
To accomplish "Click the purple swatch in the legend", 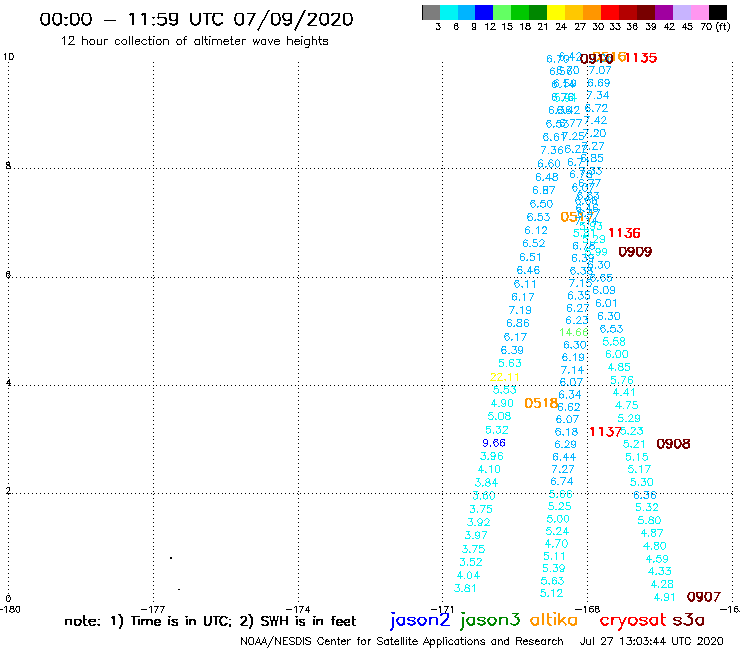I will tap(664, 12).
